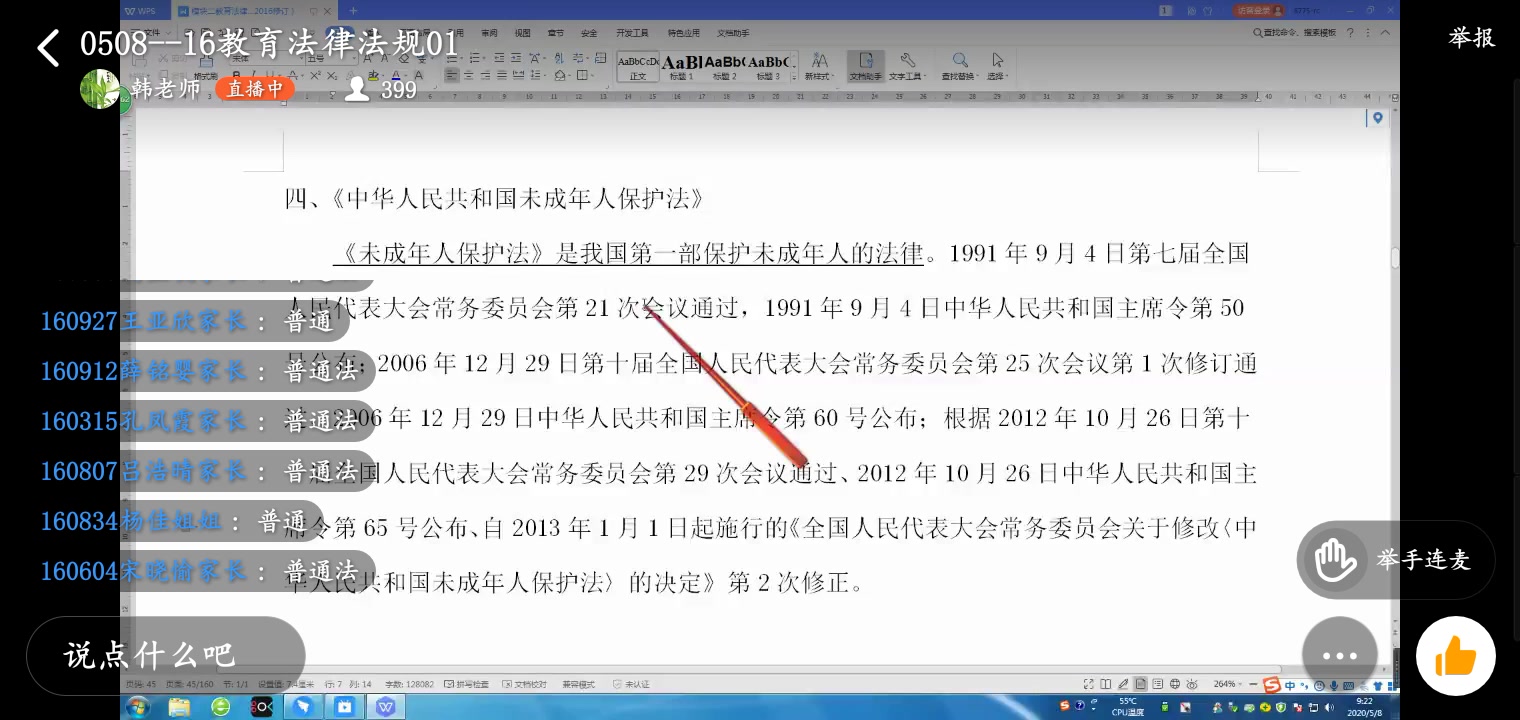This screenshot has width=1520, height=720.
Task: Click 字数: 128082 word count
Action: click(409, 684)
